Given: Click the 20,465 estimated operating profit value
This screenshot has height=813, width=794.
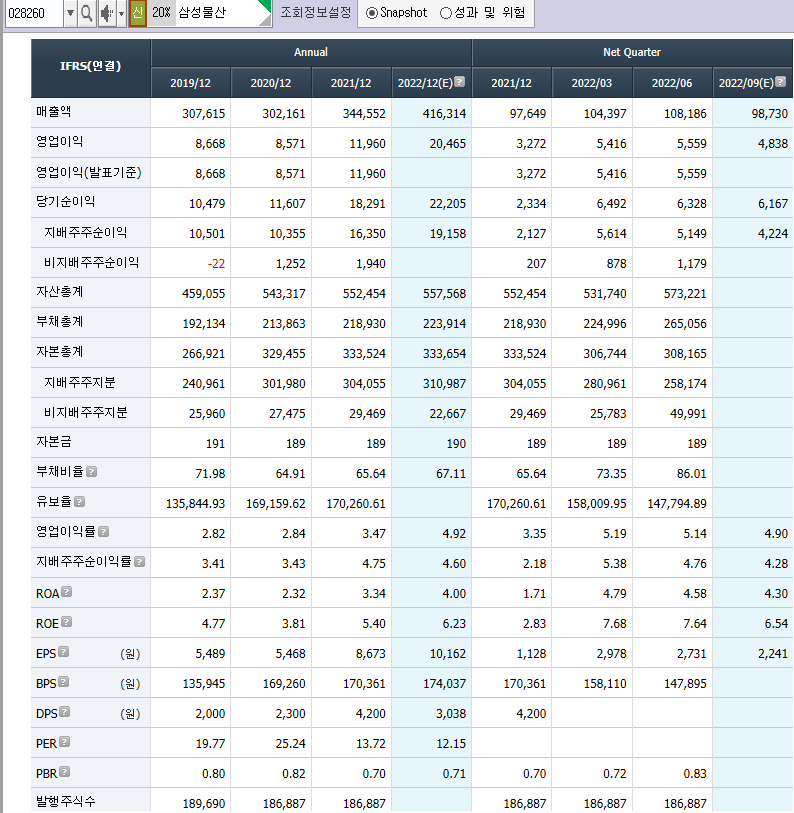Looking at the screenshot, I should point(448,144).
